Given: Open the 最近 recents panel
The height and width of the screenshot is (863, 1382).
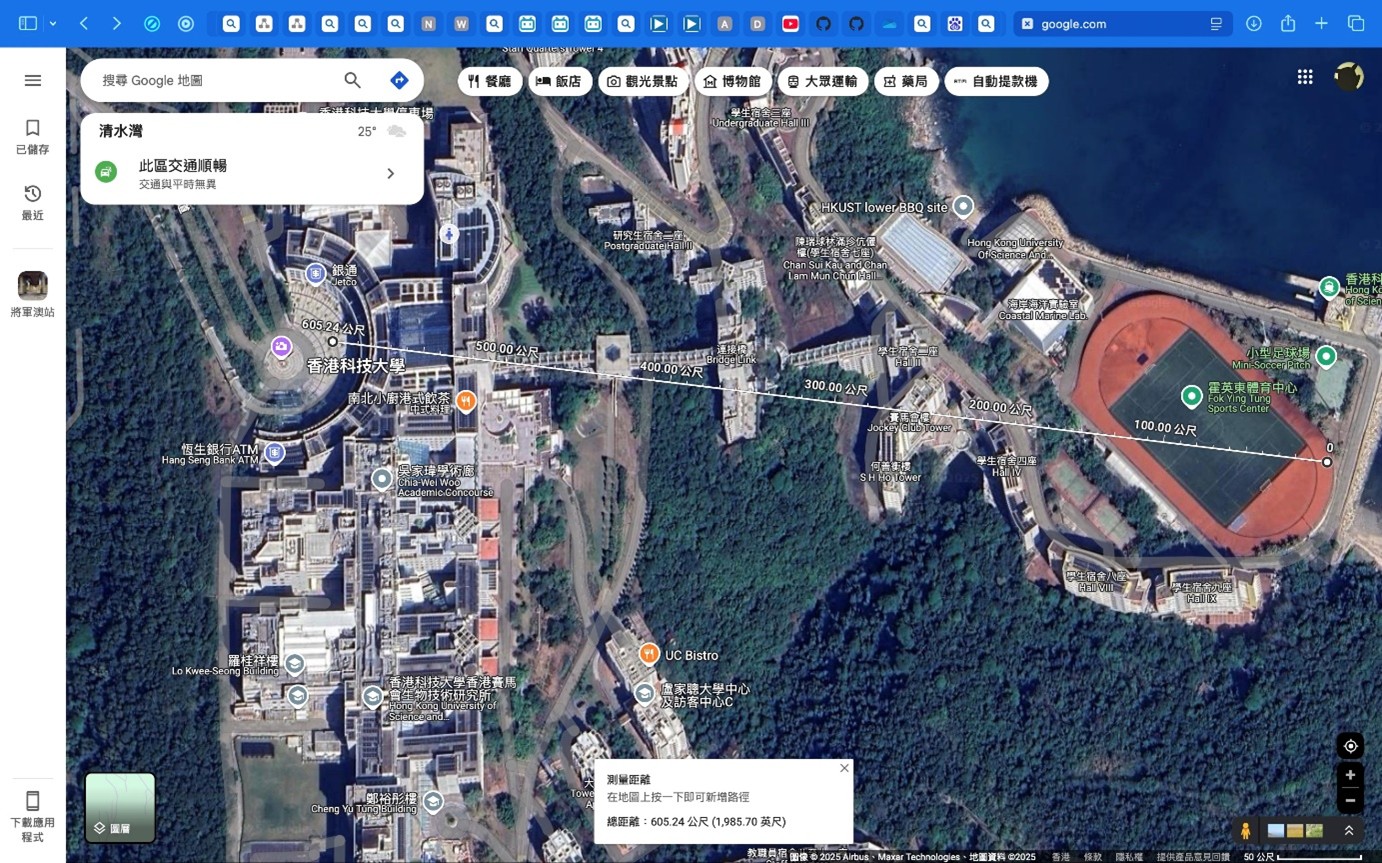Looking at the screenshot, I should (x=33, y=203).
